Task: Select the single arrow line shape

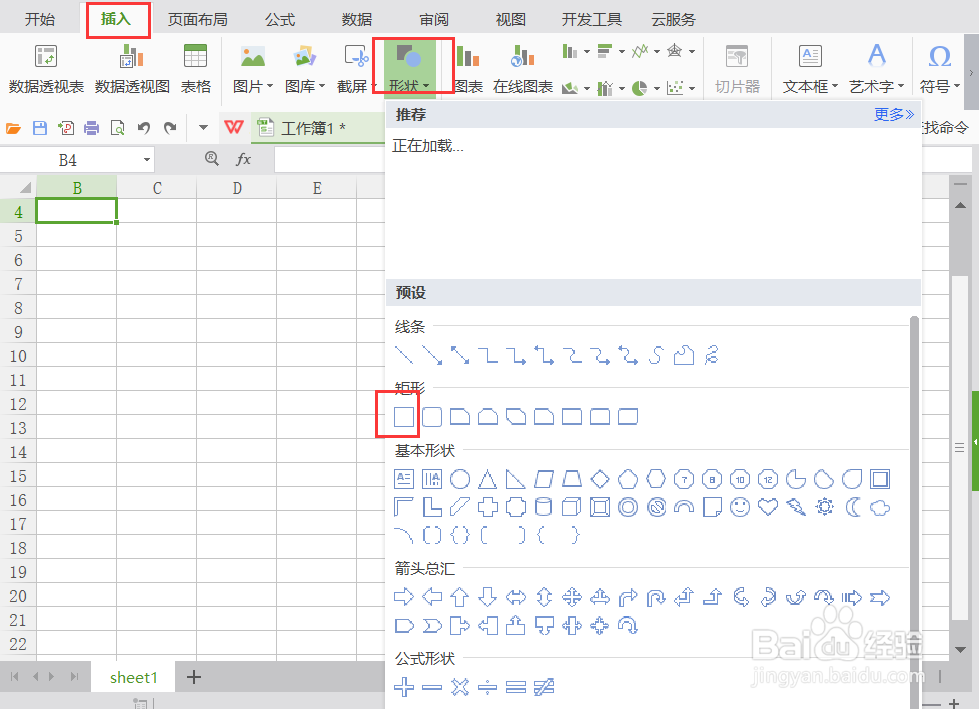Action: click(432, 355)
